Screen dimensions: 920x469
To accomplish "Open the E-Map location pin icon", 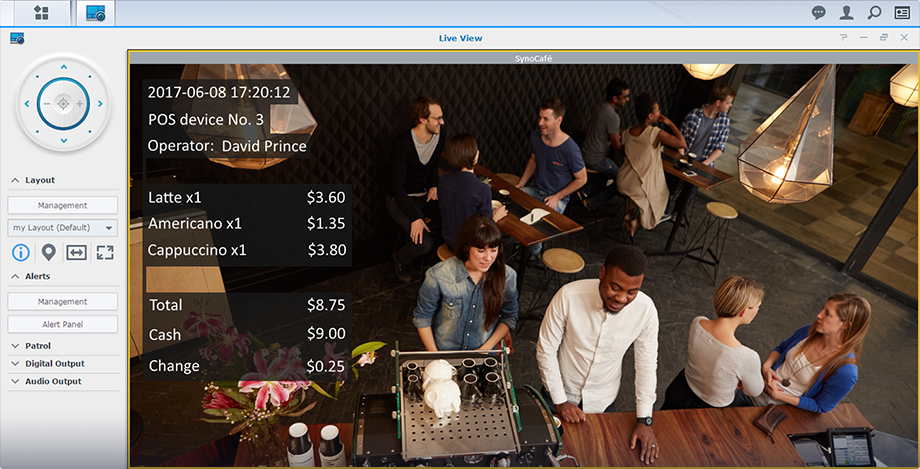I will pos(48,252).
